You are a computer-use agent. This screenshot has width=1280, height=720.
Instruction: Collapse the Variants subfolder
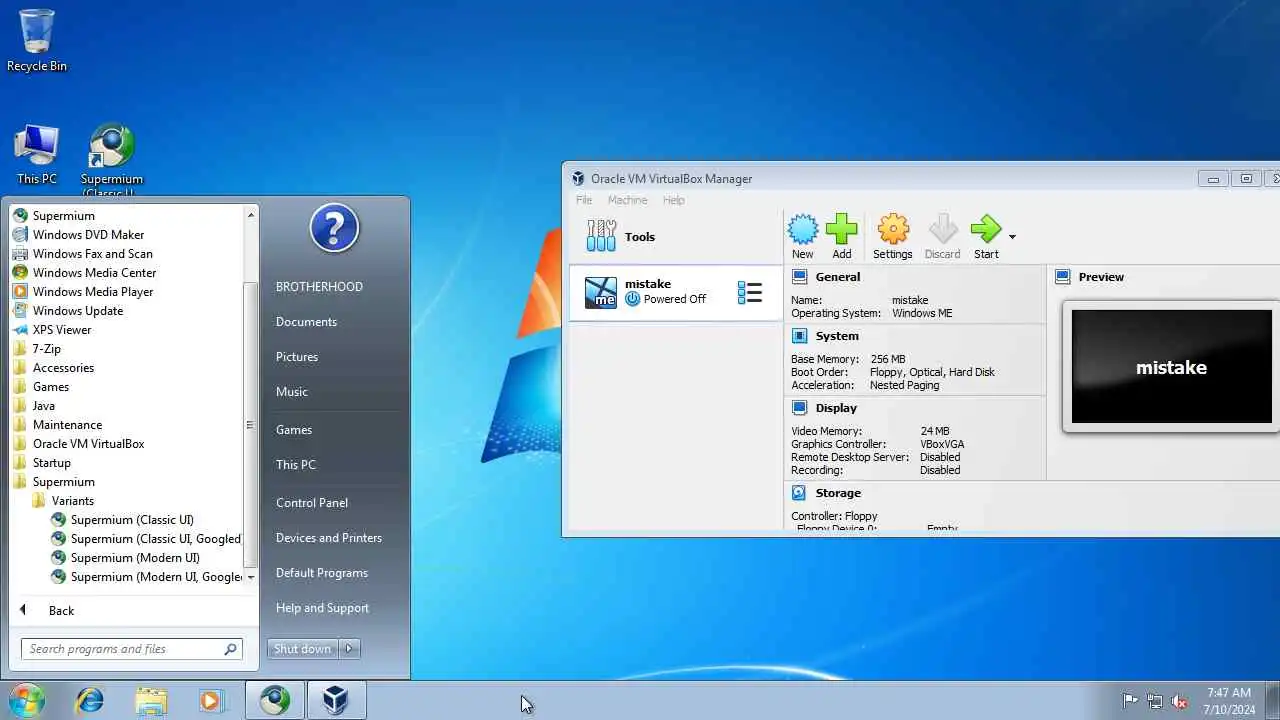coord(72,500)
